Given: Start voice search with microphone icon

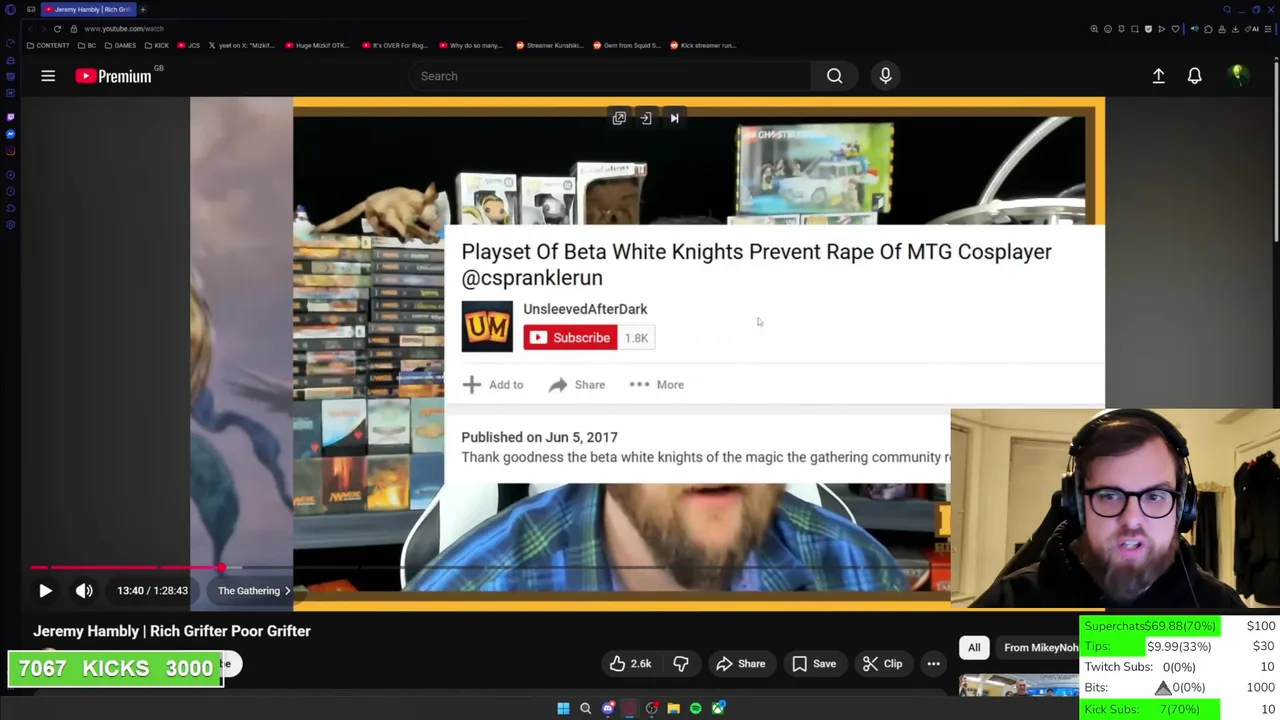Looking at the screenshot, I should pyautogui.click(x=885, y=76).
